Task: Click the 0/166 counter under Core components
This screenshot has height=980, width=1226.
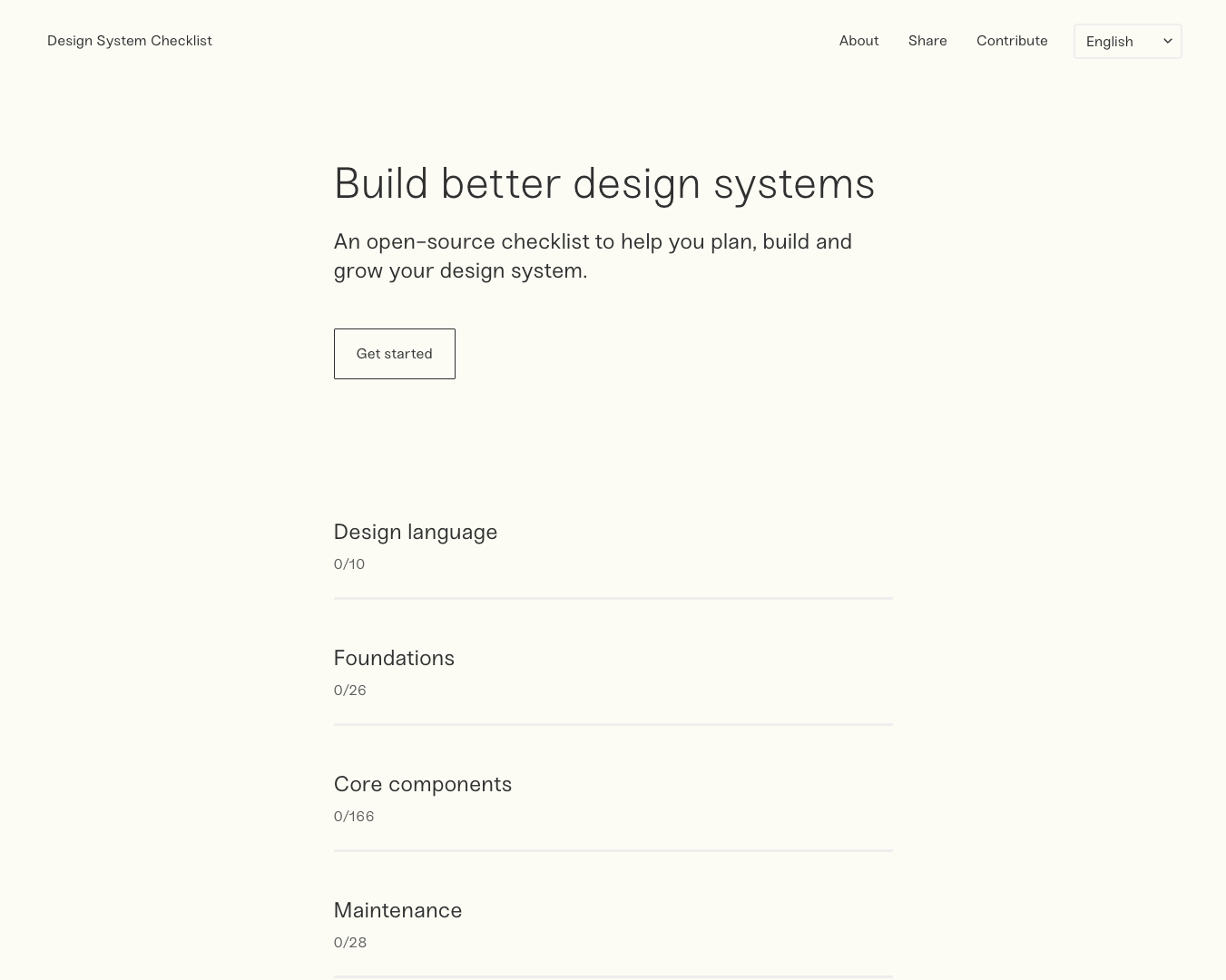Action: click(x=354, y=815)
